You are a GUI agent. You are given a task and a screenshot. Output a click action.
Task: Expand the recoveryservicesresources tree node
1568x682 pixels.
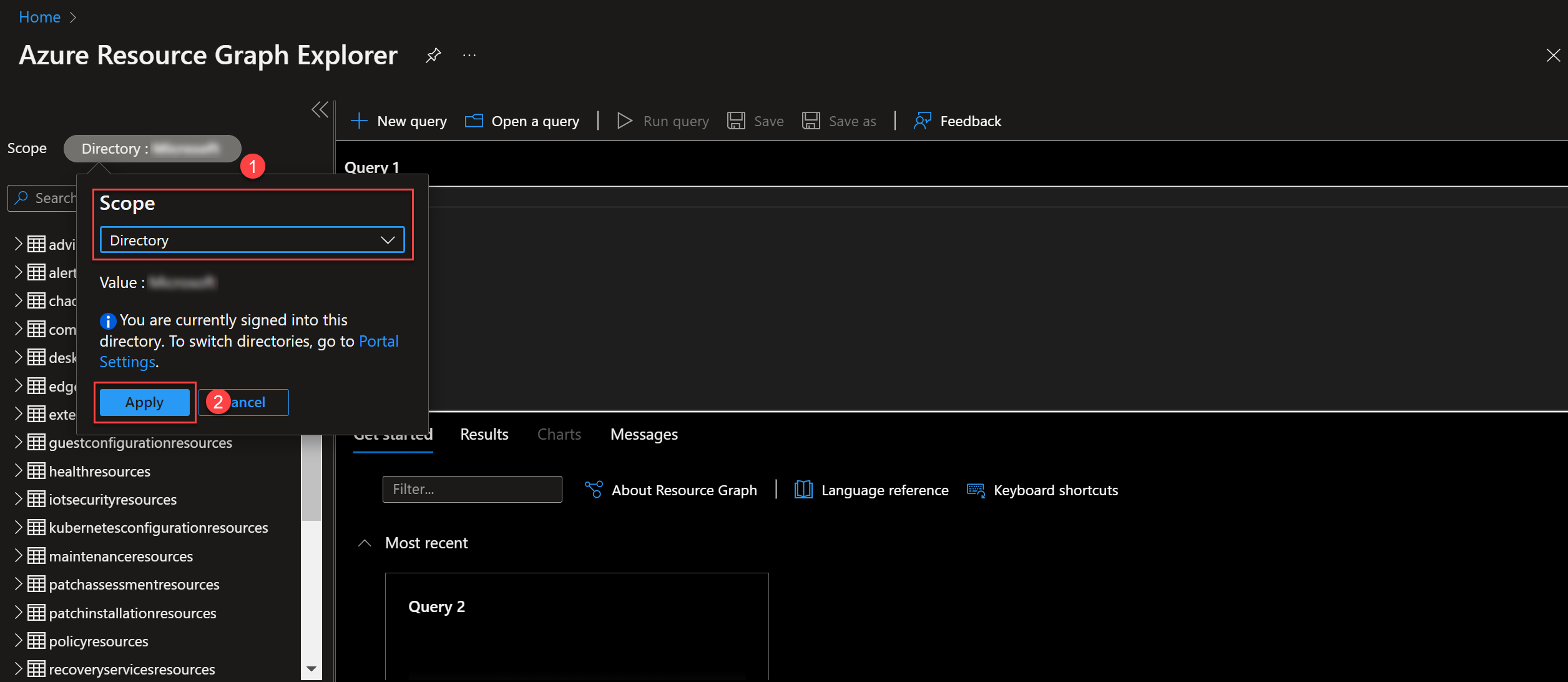(x=18, y=669)
